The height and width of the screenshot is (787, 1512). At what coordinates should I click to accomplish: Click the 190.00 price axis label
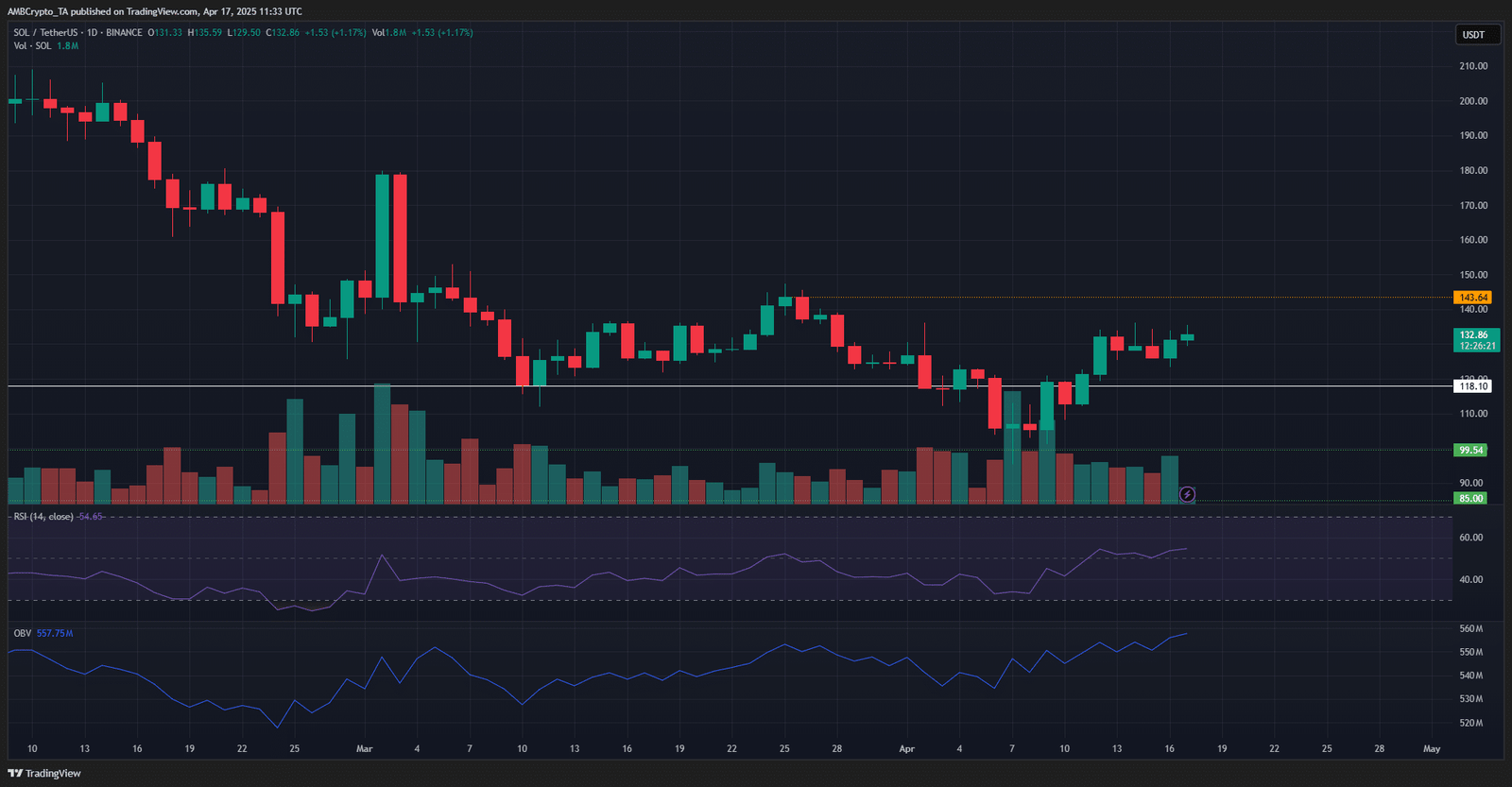tap(1473, 135)
